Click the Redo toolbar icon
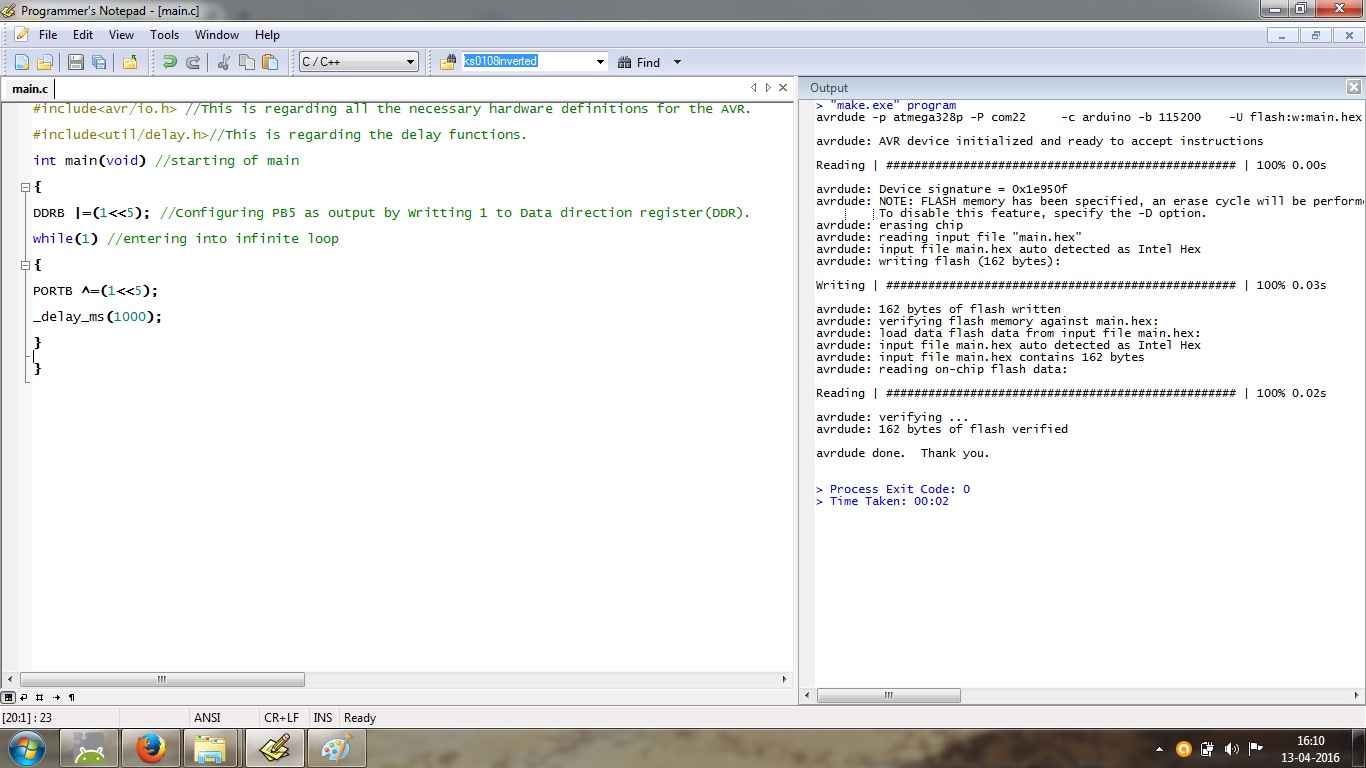This screenshot has width=1366, height=768. coord(193,62)
